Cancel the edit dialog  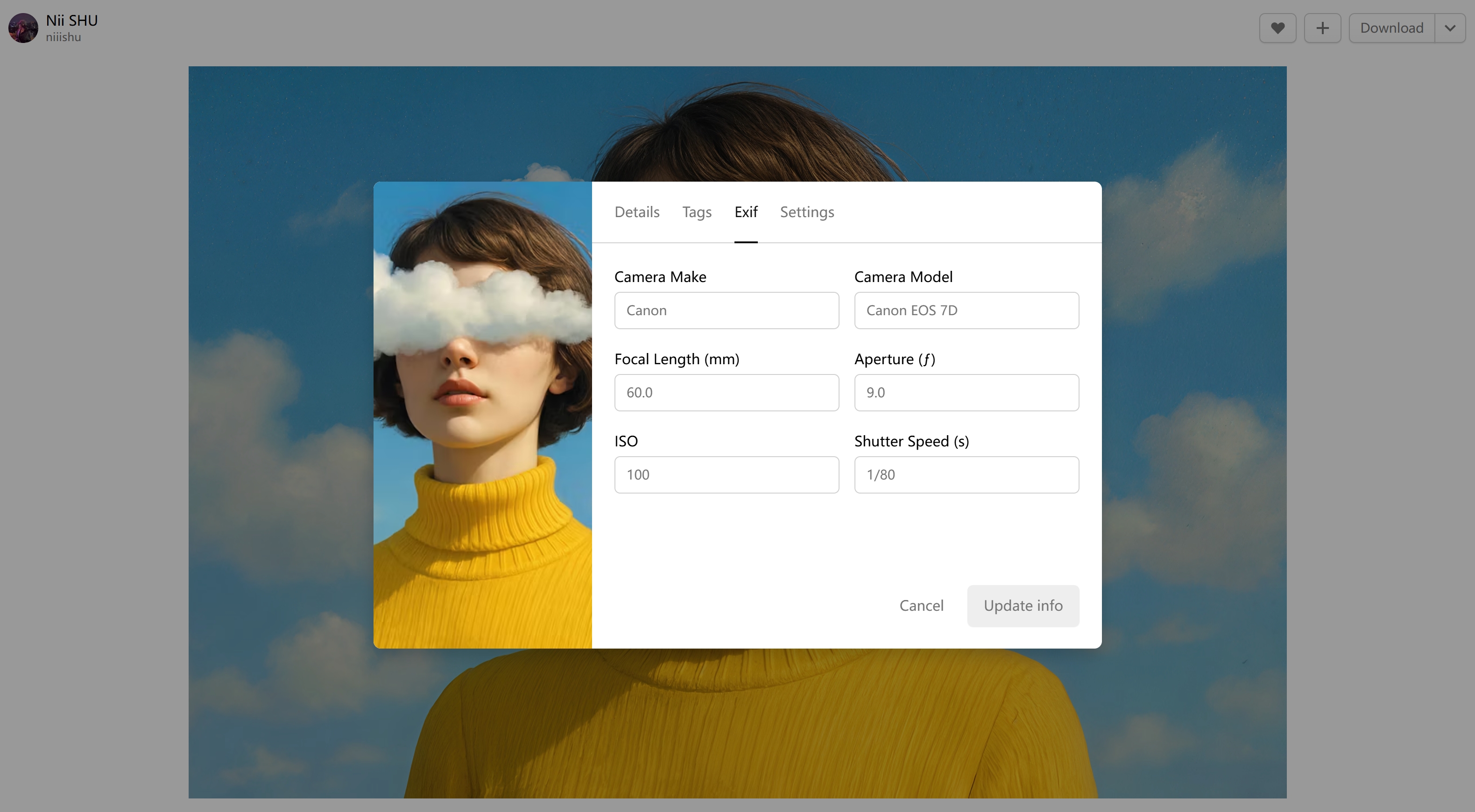coord(921,605)
